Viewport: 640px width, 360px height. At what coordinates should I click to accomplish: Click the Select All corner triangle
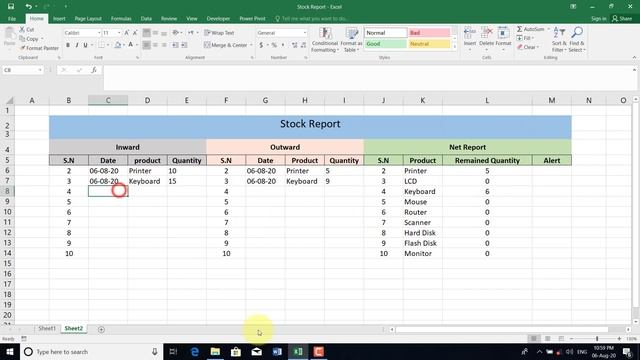pos(9,100)
